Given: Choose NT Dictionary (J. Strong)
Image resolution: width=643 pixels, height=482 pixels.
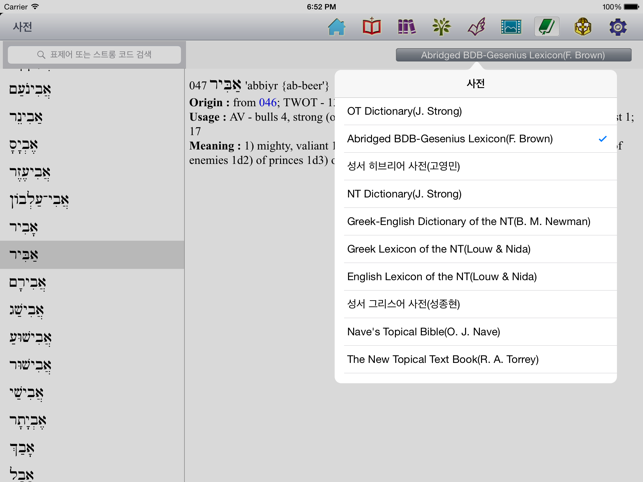Looking at the screenshot, I should click(476, 194).
